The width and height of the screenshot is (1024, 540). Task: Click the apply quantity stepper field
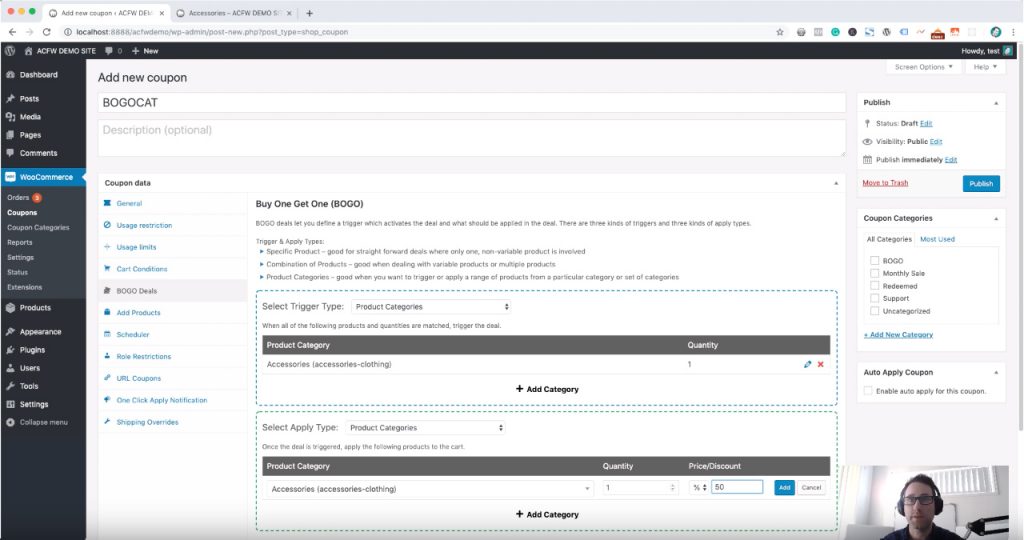(639, 488)
